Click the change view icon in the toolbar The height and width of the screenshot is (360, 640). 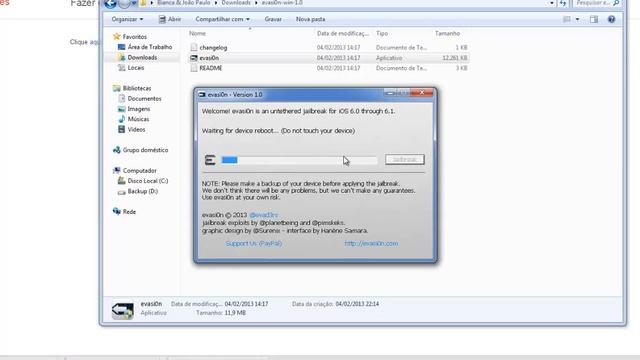pos(567,19)
